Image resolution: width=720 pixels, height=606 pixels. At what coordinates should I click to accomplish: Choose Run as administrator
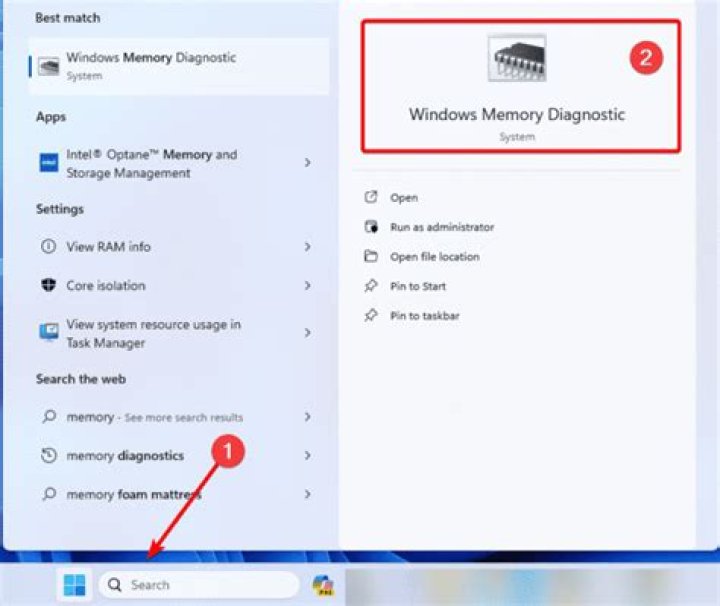coord(441,227)
